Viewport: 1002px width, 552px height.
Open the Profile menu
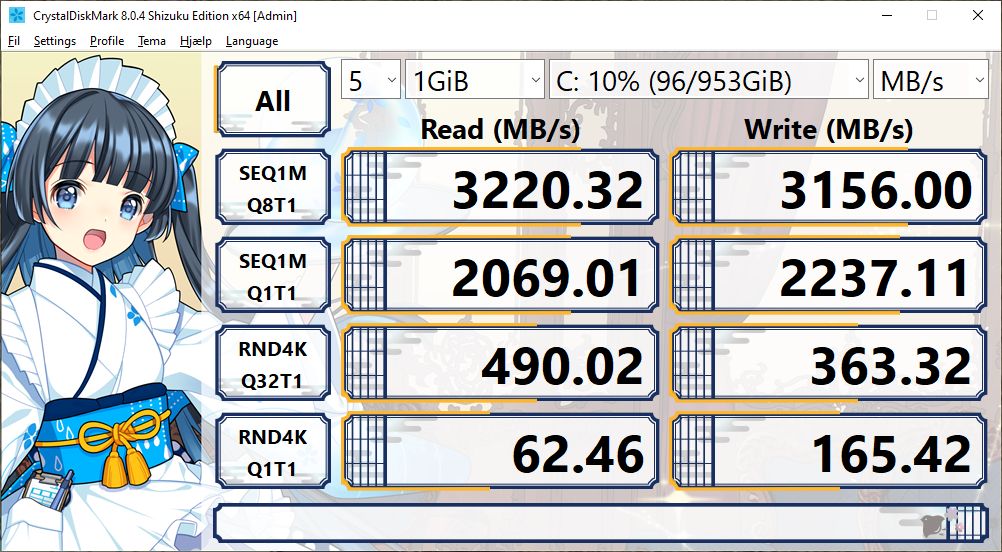pyautogui.click(x=107, y=41)
